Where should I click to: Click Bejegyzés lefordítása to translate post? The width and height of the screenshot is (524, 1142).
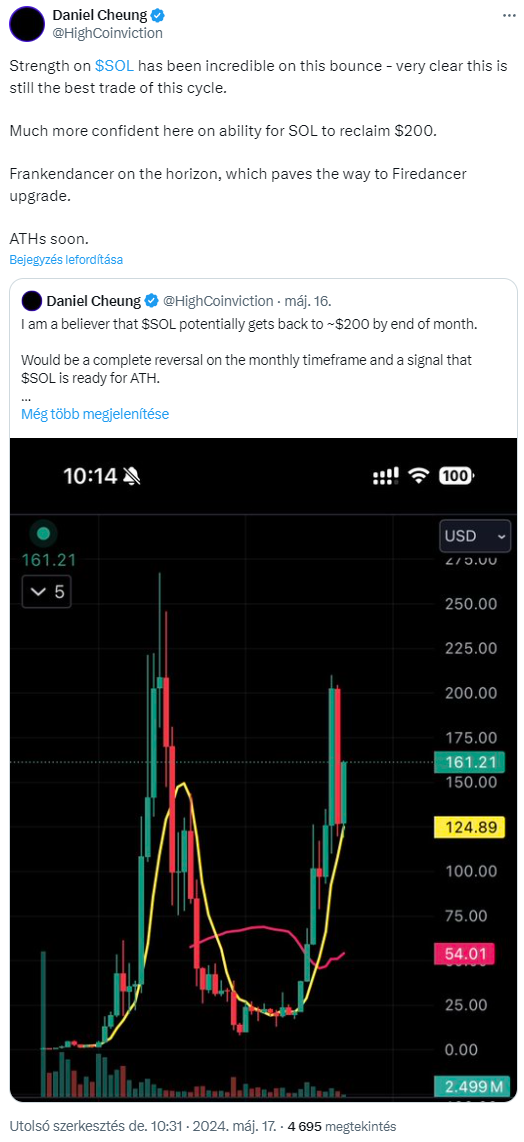[x=66, y=259]
